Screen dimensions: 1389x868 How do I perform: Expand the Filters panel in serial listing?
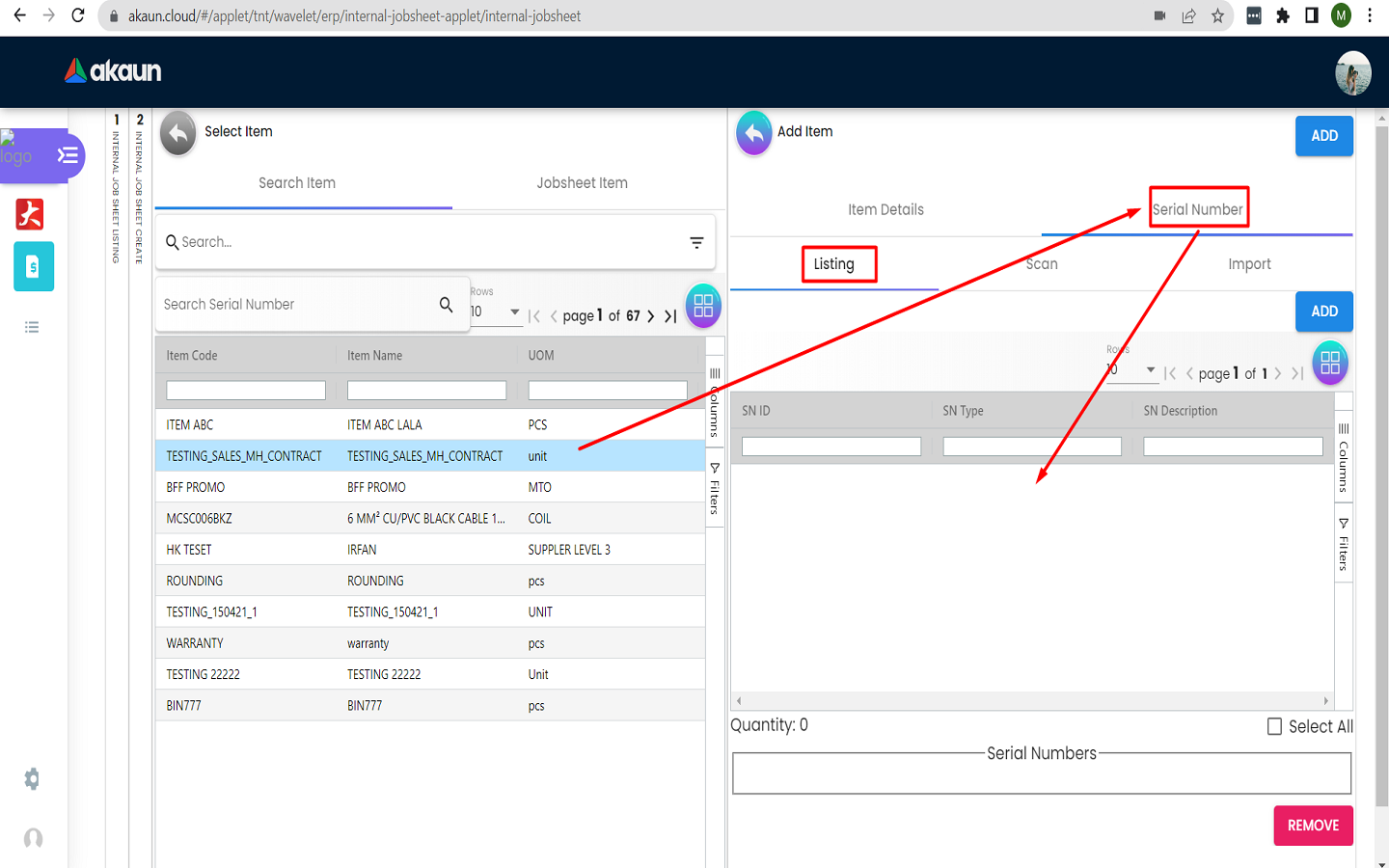[1343, 544]
